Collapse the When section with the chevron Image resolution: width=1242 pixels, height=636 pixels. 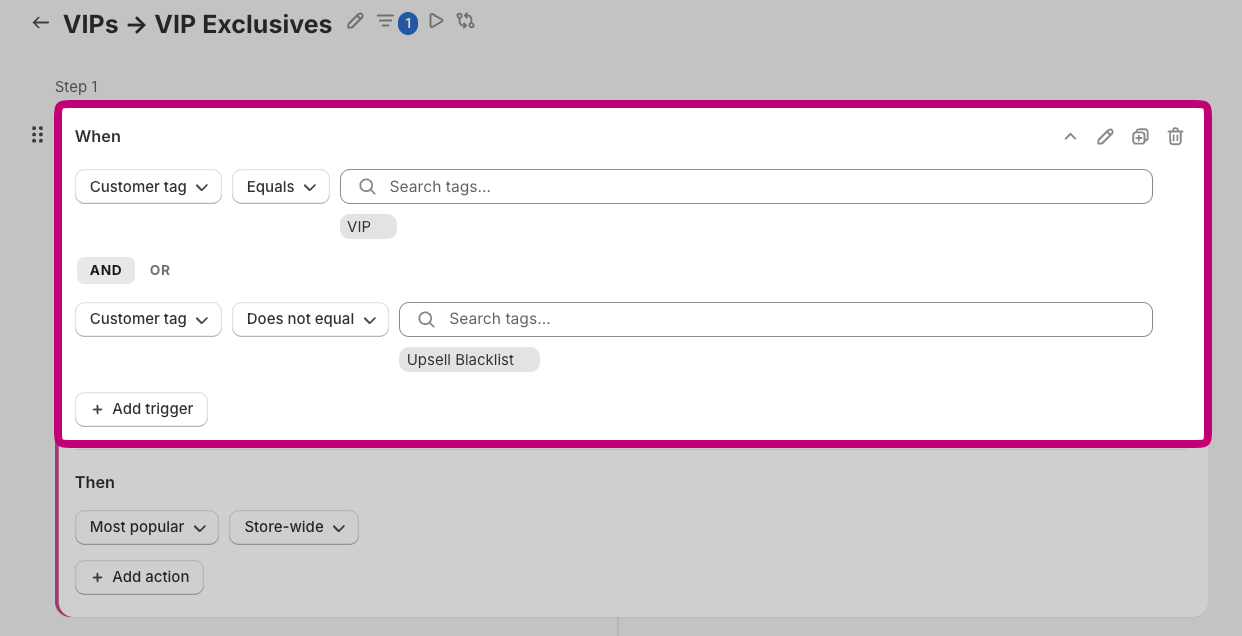click(x=1070, y=137)
